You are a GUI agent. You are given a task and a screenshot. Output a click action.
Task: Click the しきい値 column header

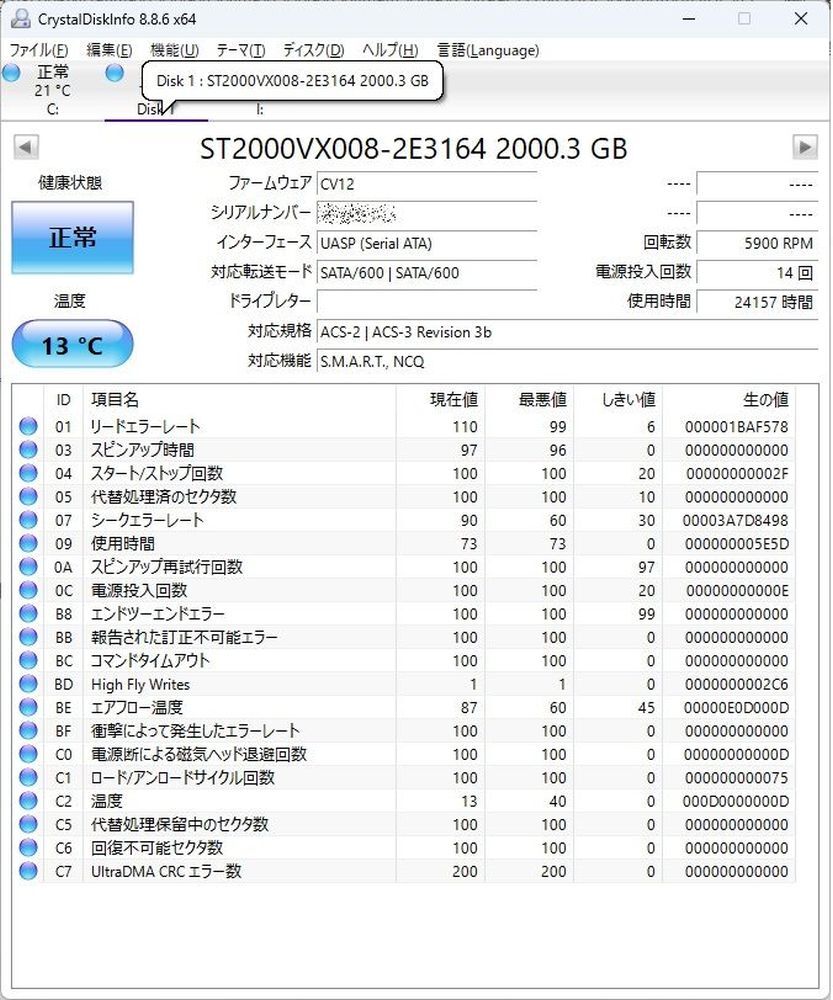coord(617,399)
